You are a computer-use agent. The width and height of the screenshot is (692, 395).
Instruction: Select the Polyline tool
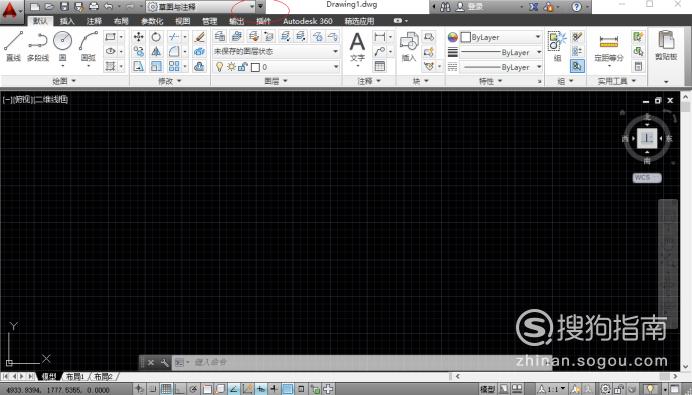coord(38,46)
